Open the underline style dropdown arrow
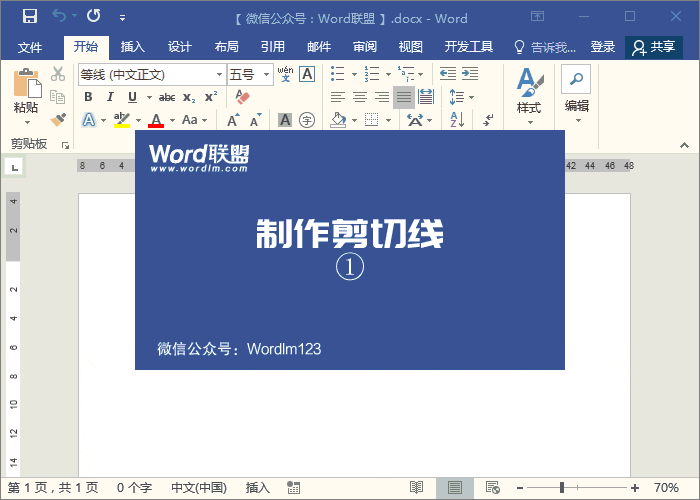 149,97
